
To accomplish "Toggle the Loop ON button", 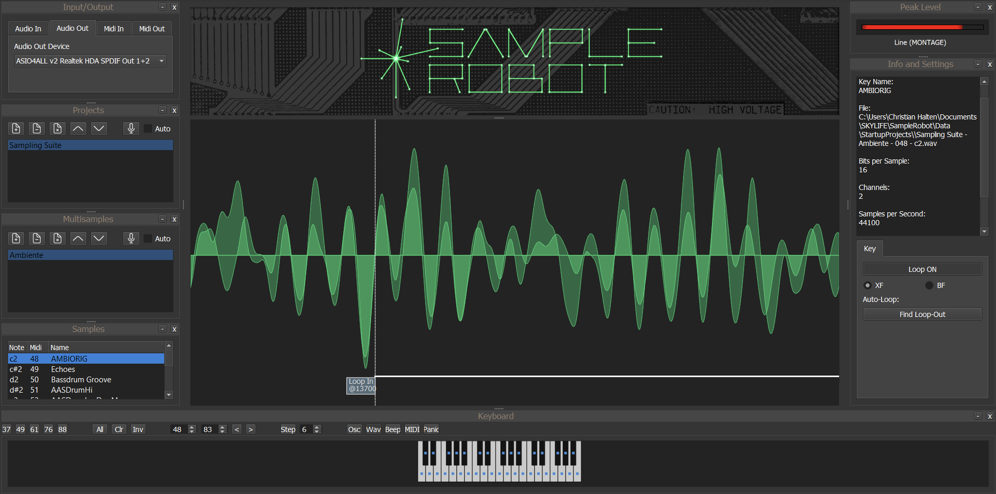I will pyautogui.click(x=922, y=269).
